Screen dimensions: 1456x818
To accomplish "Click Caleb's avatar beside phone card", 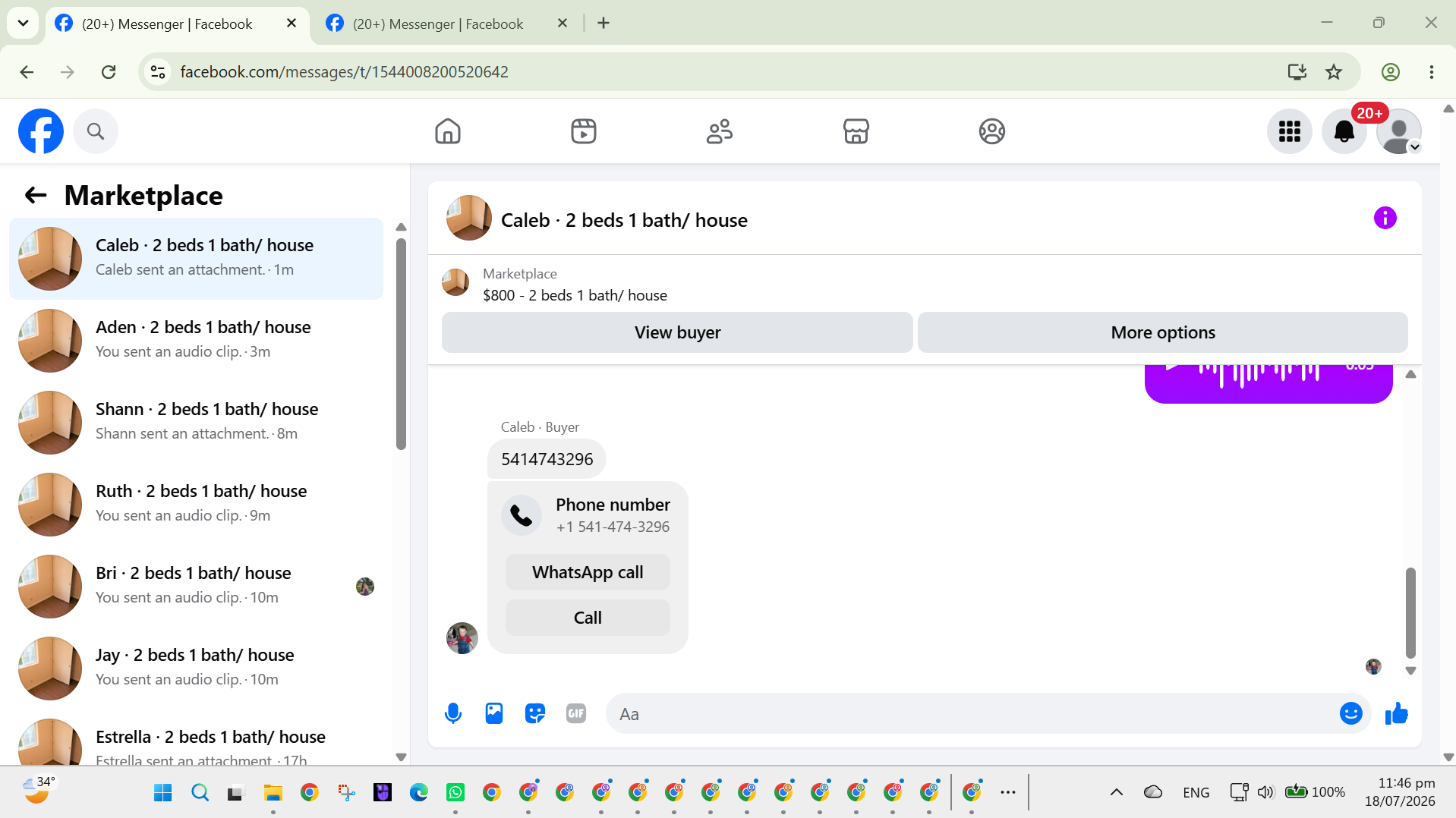I will click(462, 638).
